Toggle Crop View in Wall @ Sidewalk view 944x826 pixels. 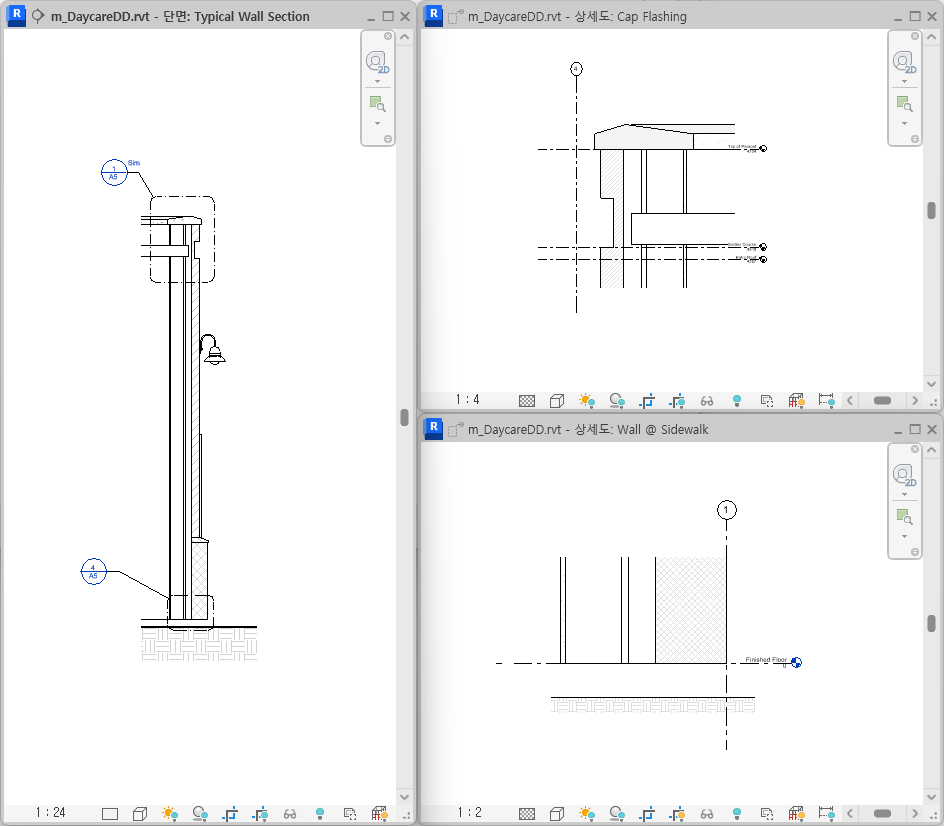(647, 814)
